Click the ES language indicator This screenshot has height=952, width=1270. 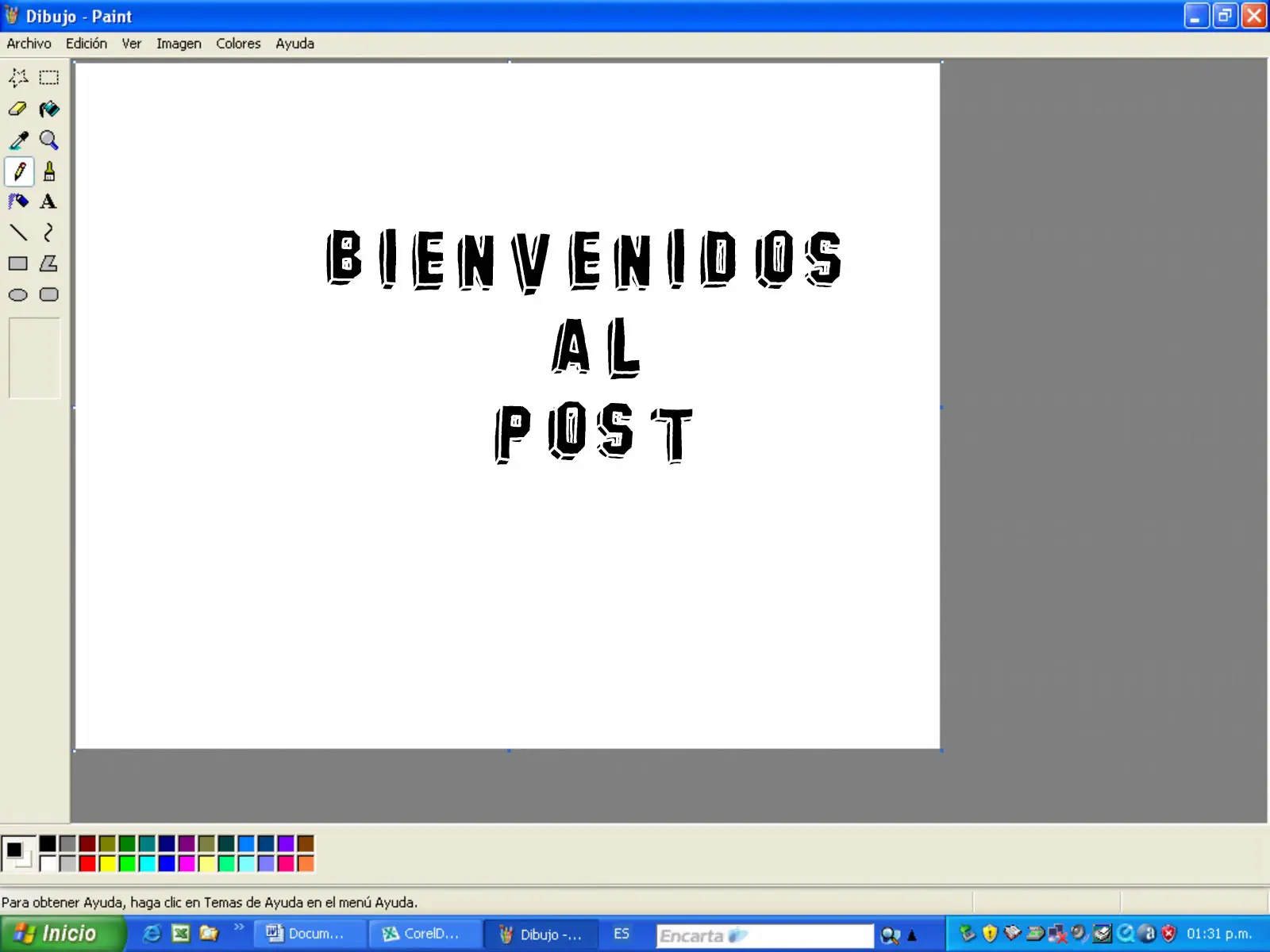622,934
